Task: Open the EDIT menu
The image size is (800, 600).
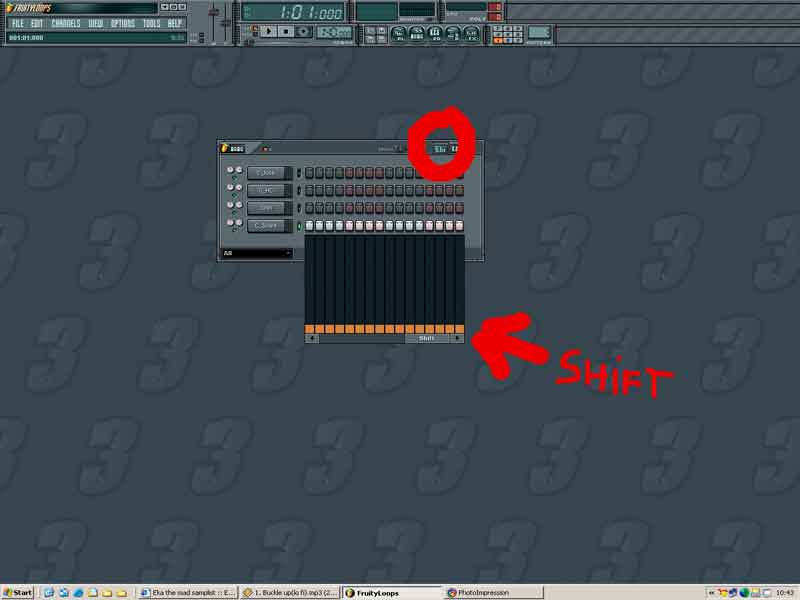Action: (x=37, y=23)
